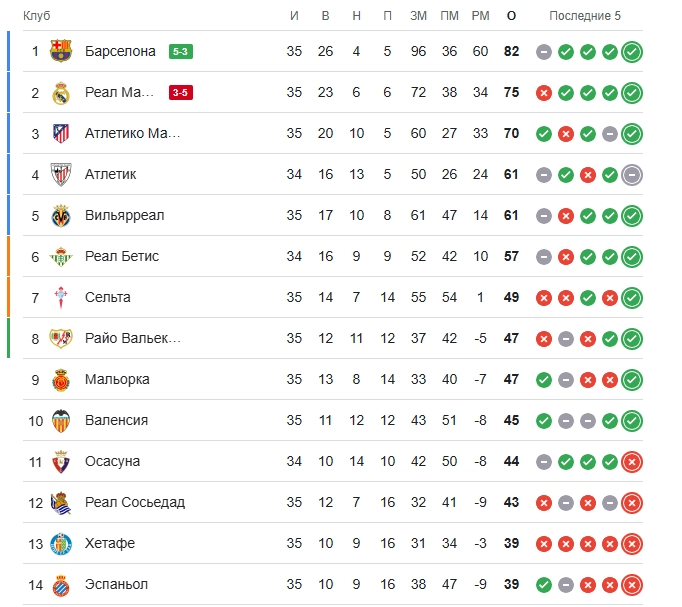Click the Real Madrid club crest
The image size is (682, 607).
coord(61,93)
